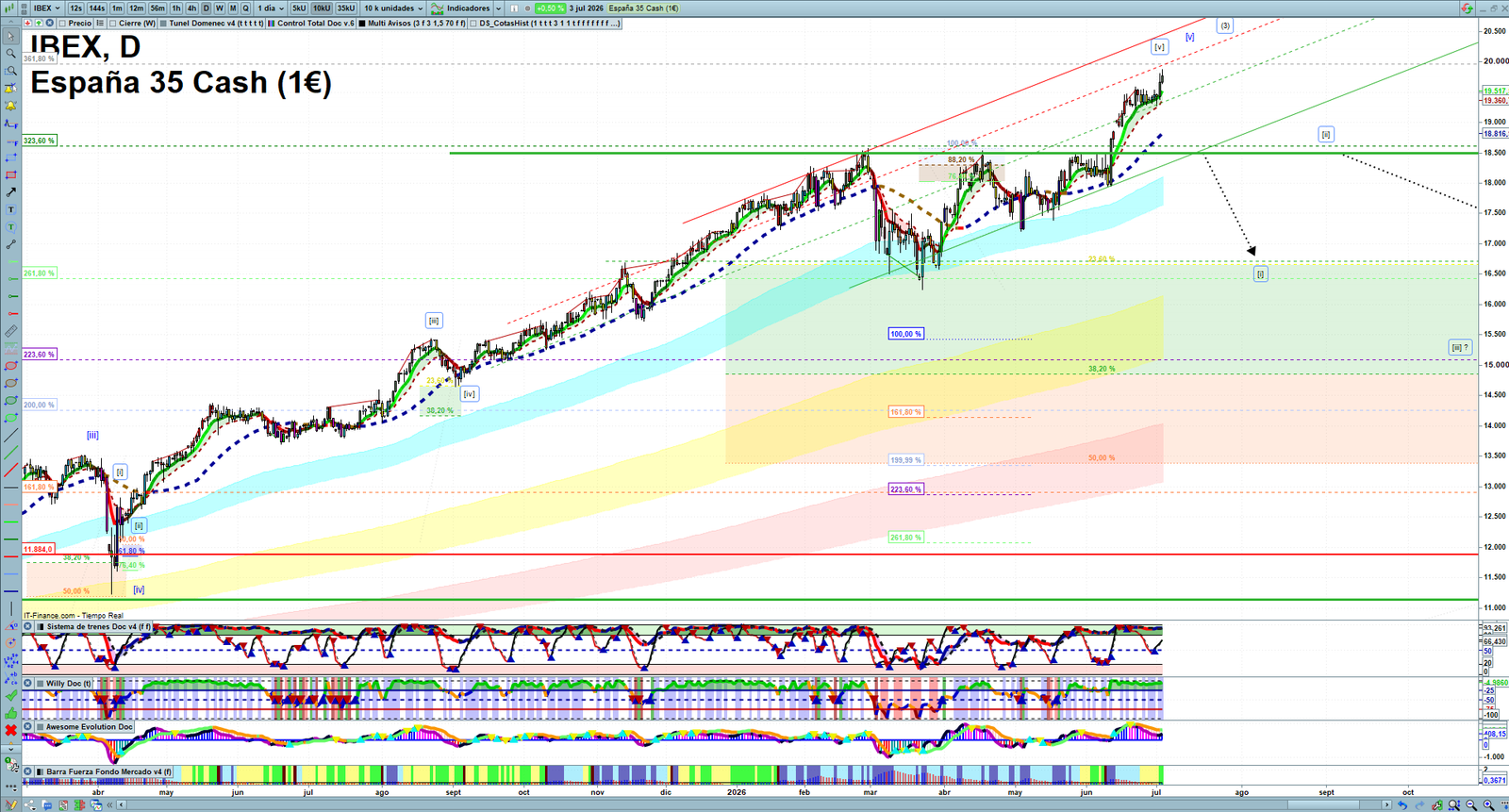
Task: Collapse bottom toolbar with double chevron
Action: (110, 804)
